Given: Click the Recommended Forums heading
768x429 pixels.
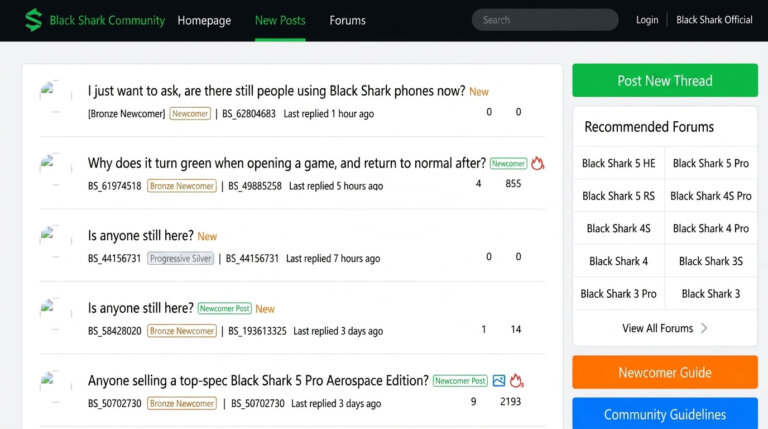Looking at the screenshot, I should pyautogui.click(x=649, y=127).
